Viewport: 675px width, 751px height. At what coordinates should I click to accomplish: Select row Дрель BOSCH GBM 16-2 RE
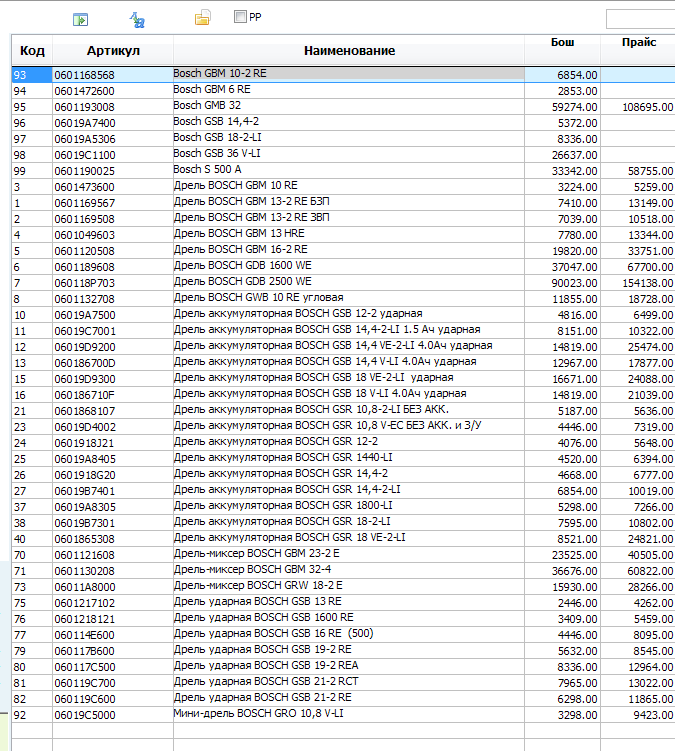tap(343, 250)
